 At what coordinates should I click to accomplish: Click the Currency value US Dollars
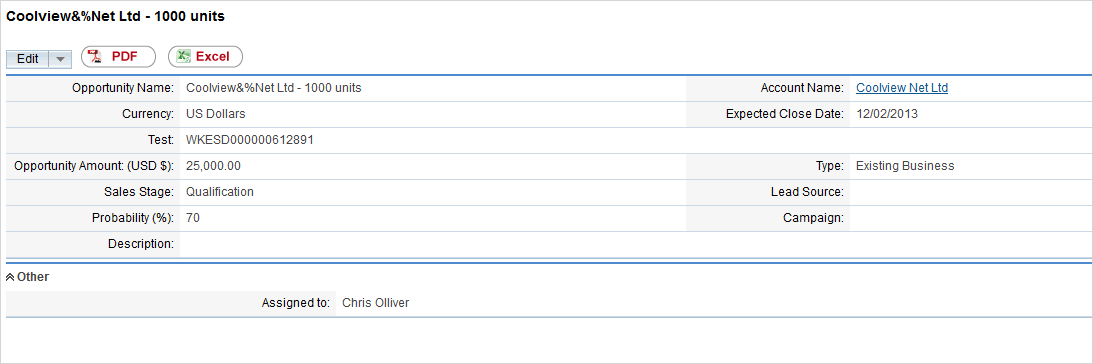(215, 114)
